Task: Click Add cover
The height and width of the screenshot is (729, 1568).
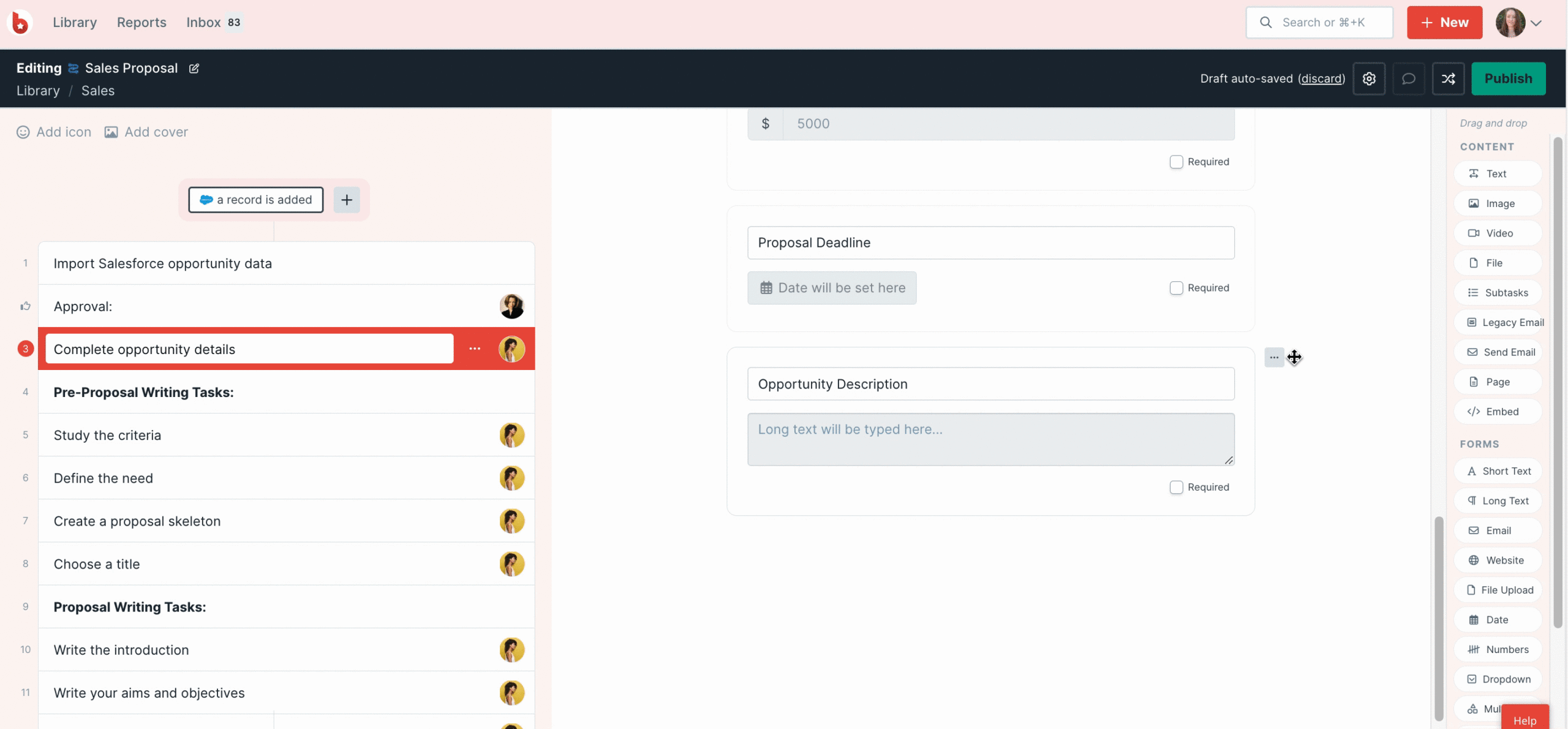Action: 146,132
